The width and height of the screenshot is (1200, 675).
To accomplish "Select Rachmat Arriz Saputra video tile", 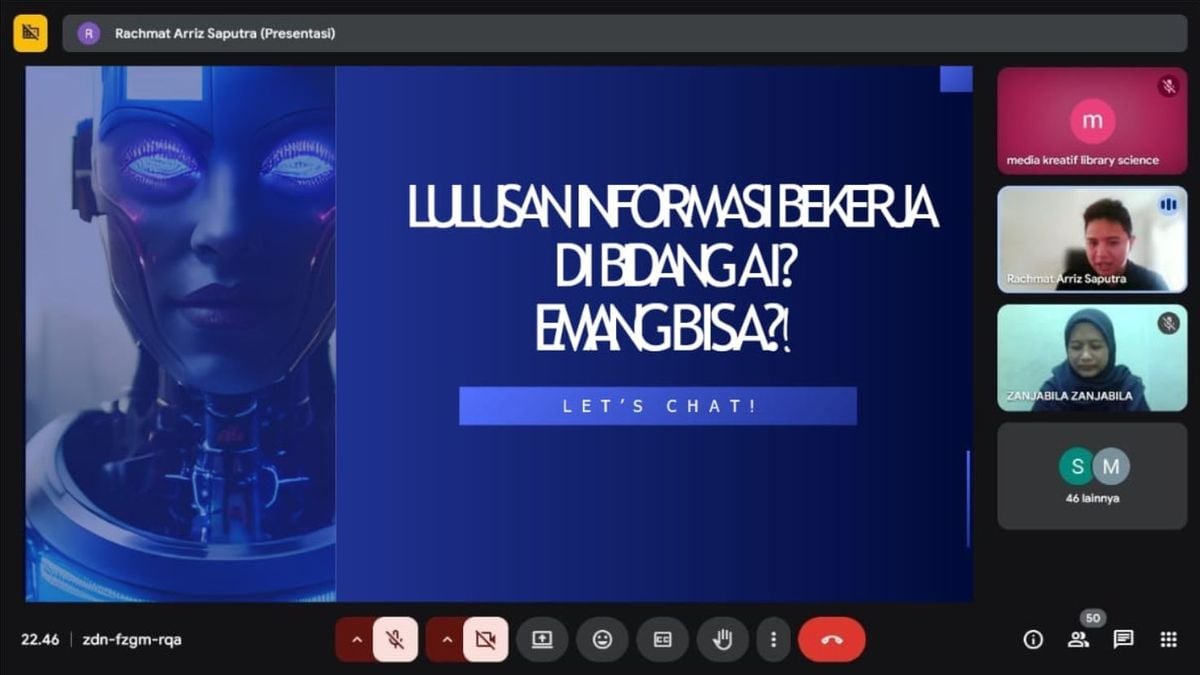I will [x=1092, y=239].
